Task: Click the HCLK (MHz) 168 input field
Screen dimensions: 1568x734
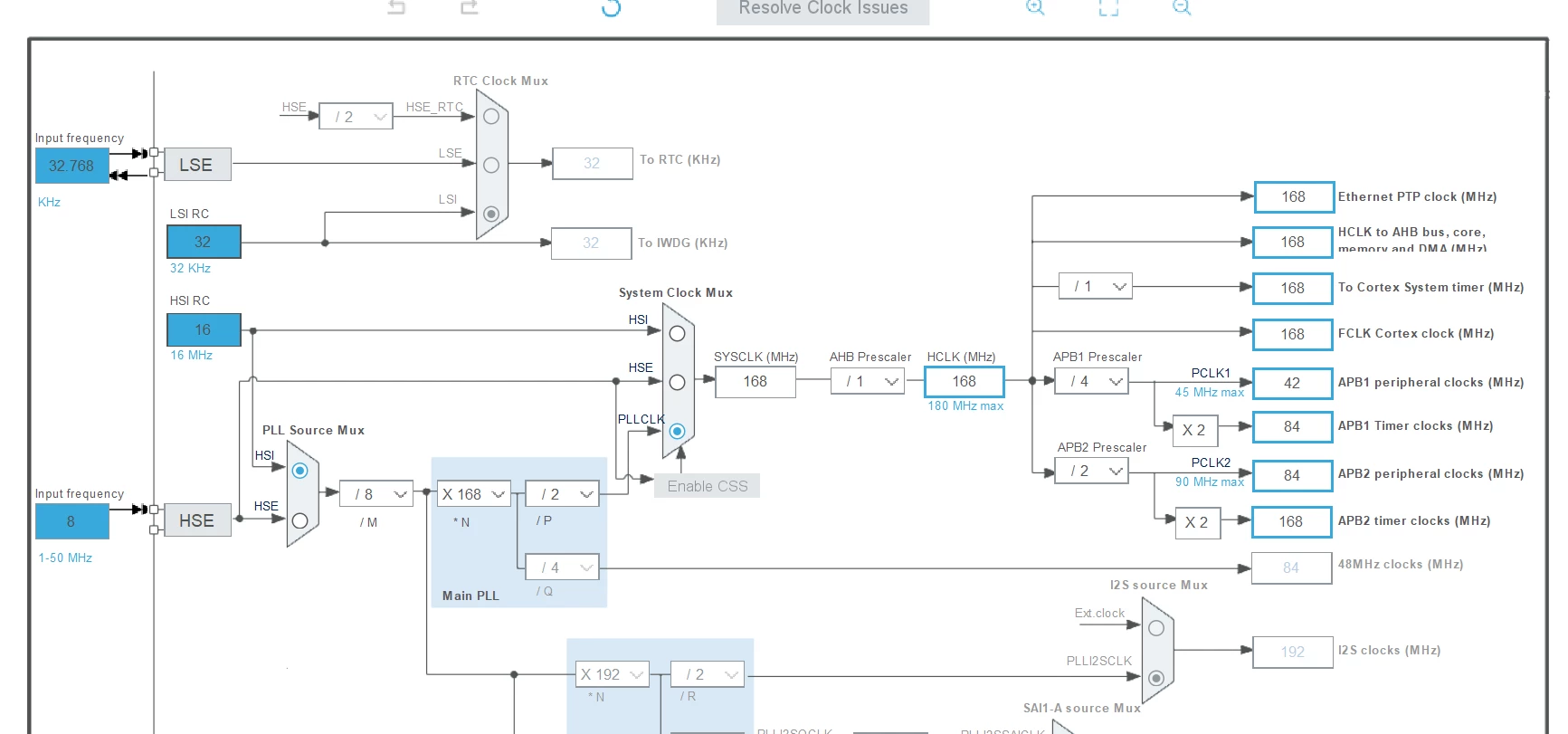Action: point(965,382)
